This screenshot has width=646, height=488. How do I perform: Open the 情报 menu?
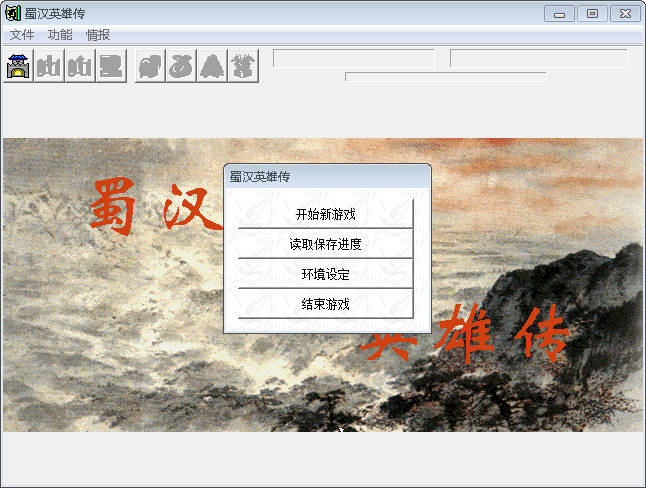click(98, 35)
